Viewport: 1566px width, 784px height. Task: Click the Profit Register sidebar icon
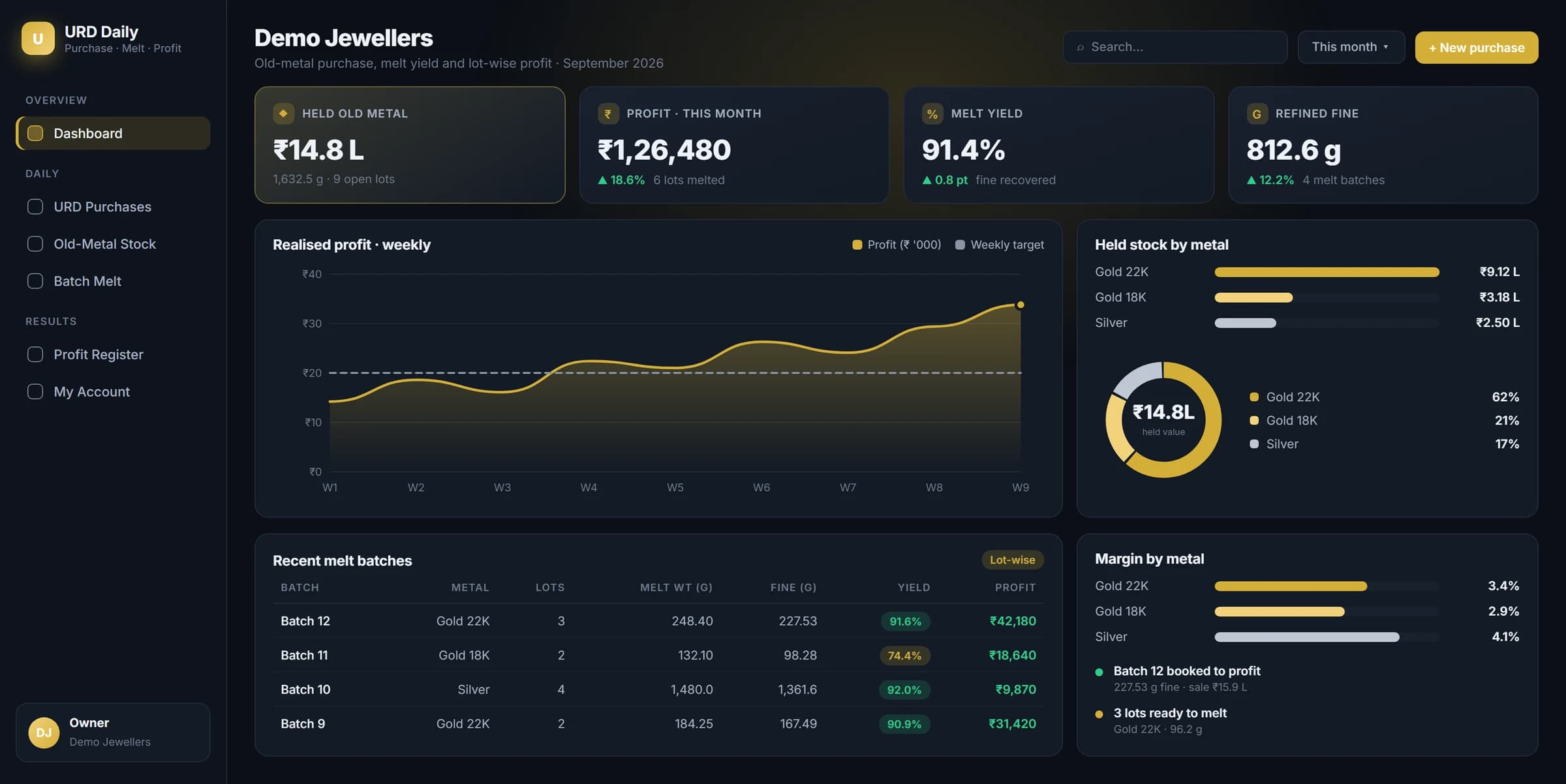pos(35,354)
